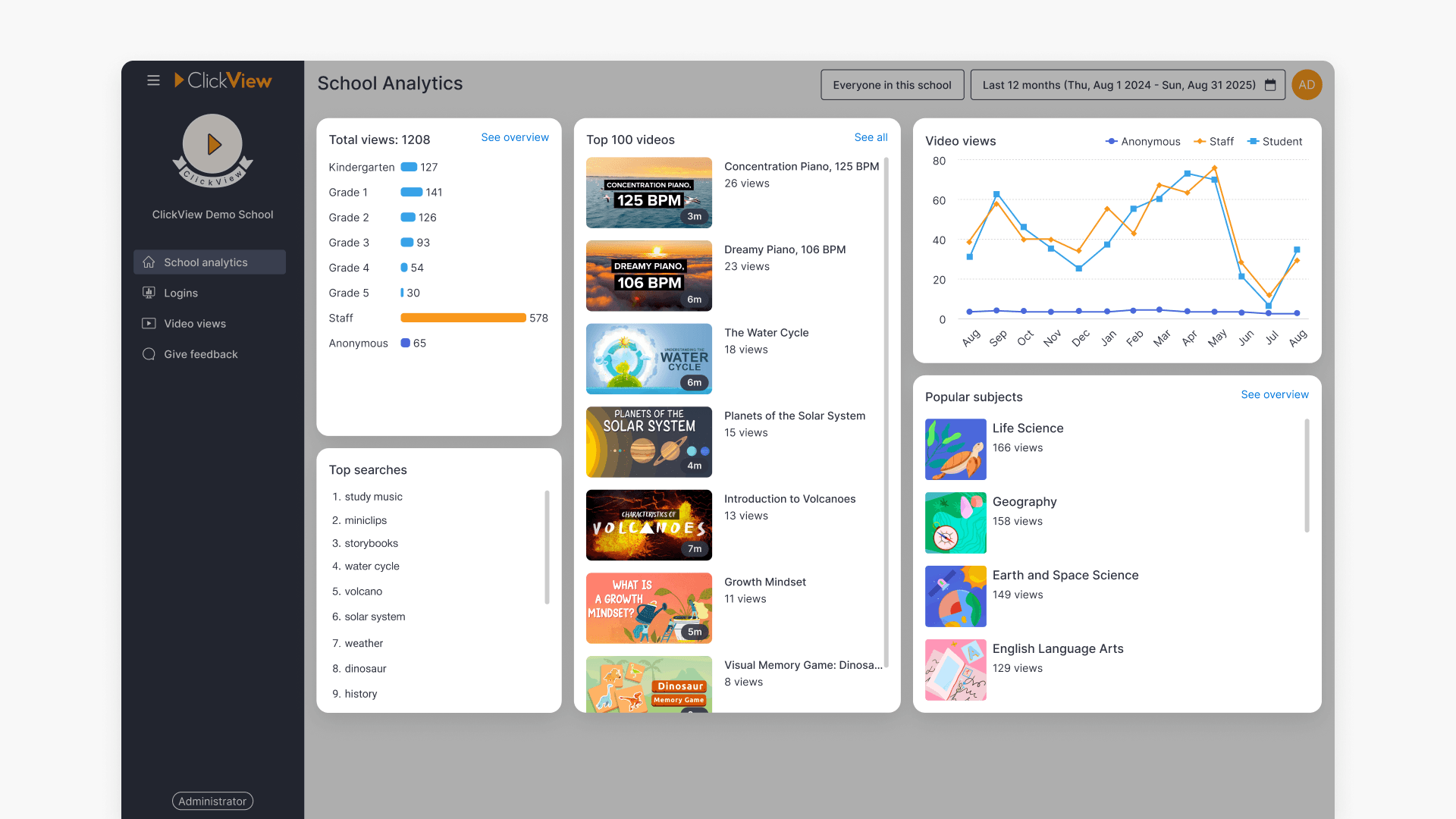Navigate to Video views in the sidebar
The width and height of the screenshot is (1456, 819).
194,323
